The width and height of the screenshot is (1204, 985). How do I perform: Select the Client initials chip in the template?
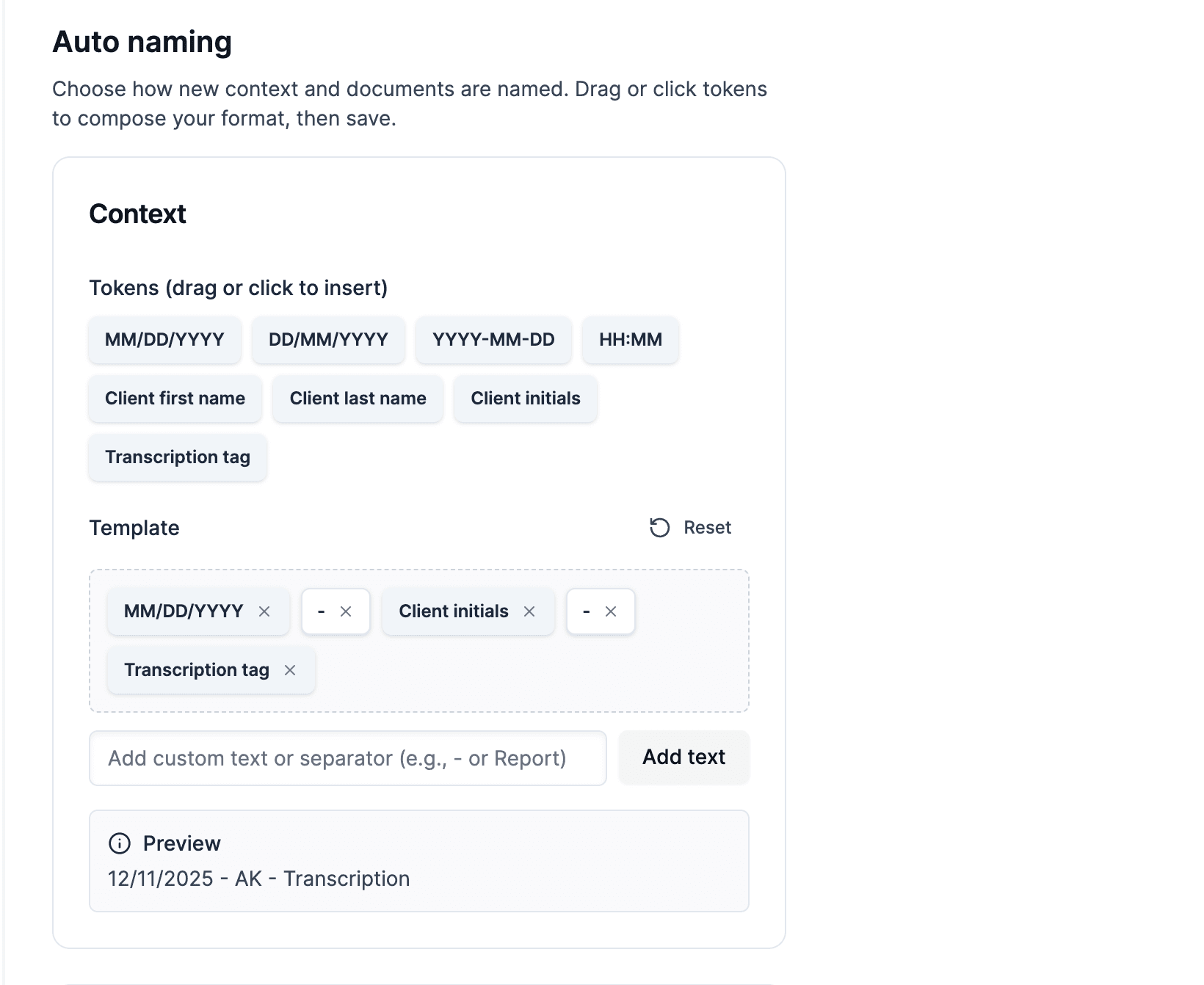pyautogui.click(x=453, y=611)
